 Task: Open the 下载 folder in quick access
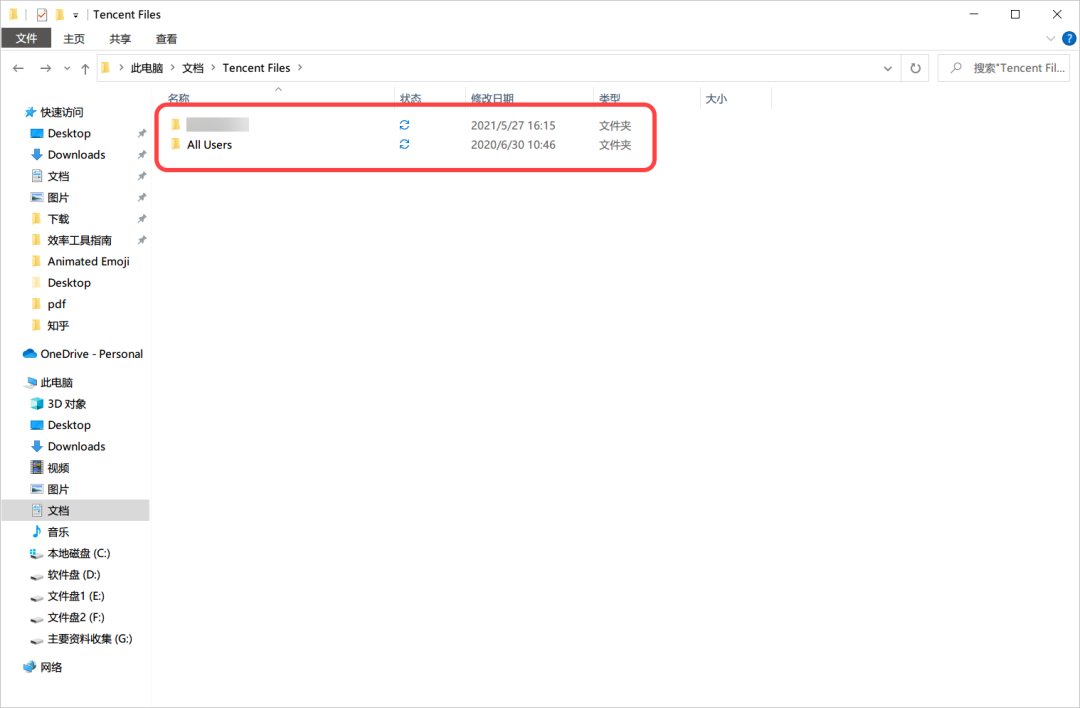59,219
